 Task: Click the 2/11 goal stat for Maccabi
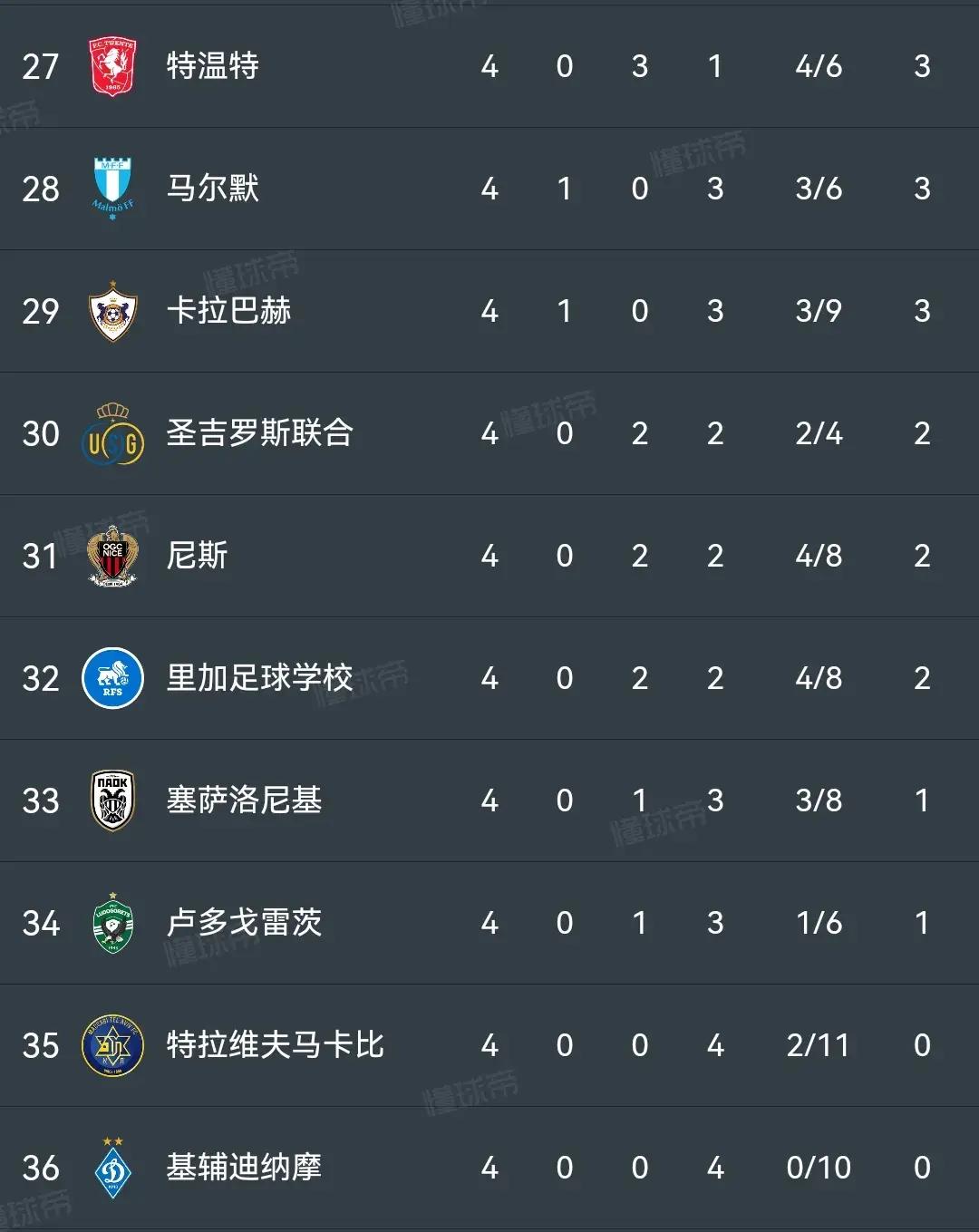pos(819,1044)
